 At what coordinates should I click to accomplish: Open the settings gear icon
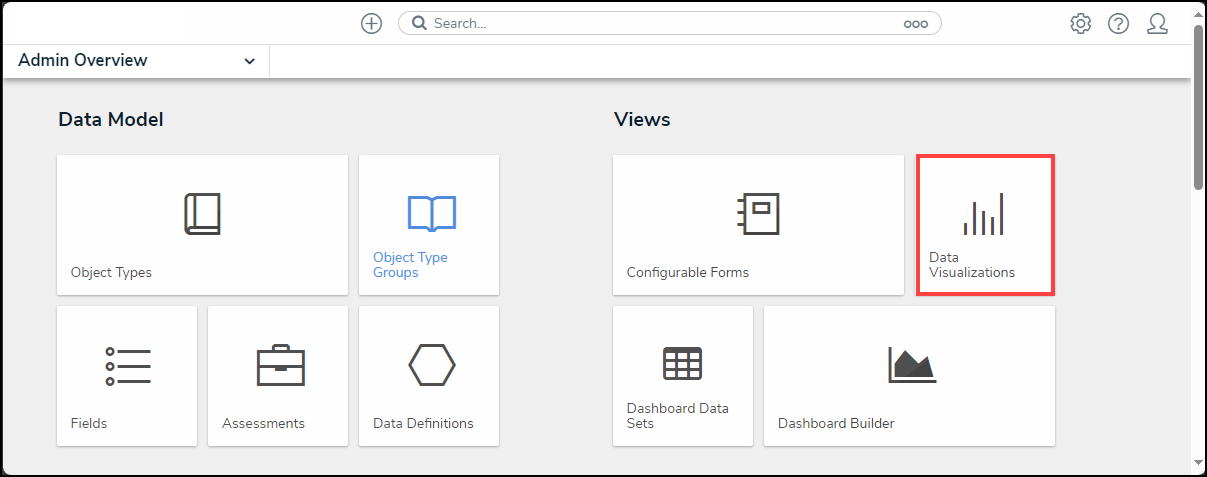[1080, 24]
